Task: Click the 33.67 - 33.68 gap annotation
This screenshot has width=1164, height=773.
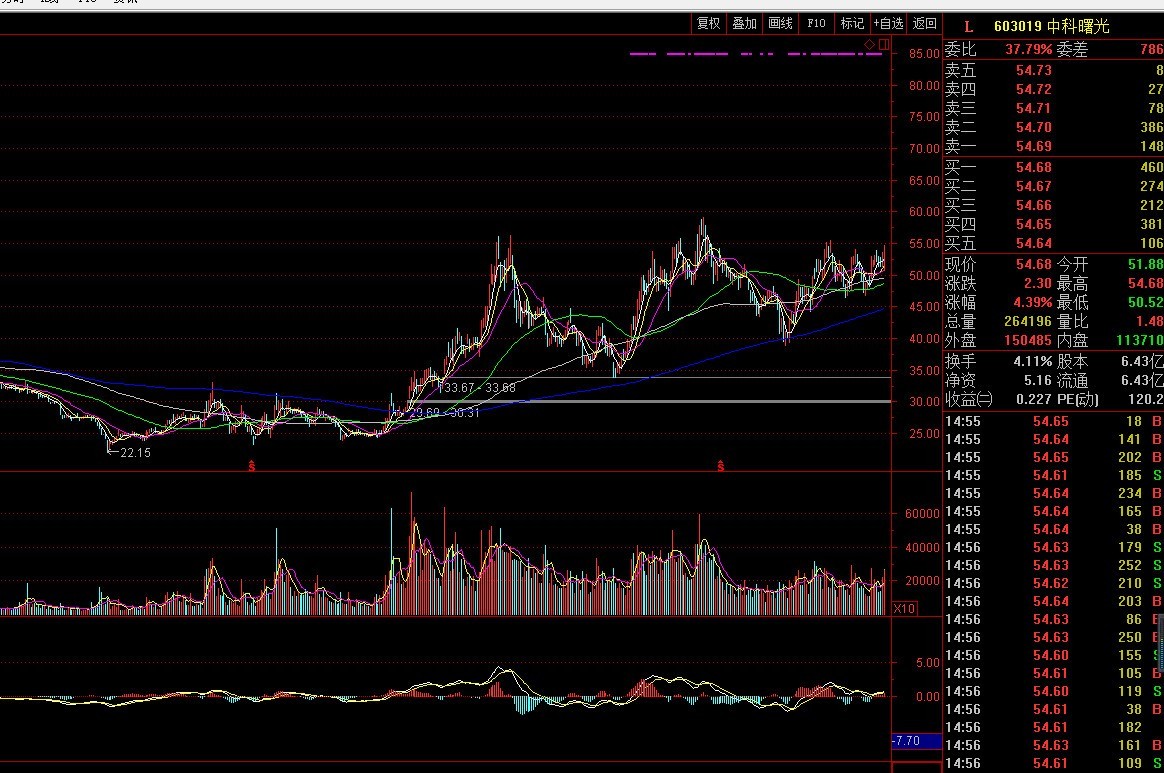Action: tap(480, 388)
